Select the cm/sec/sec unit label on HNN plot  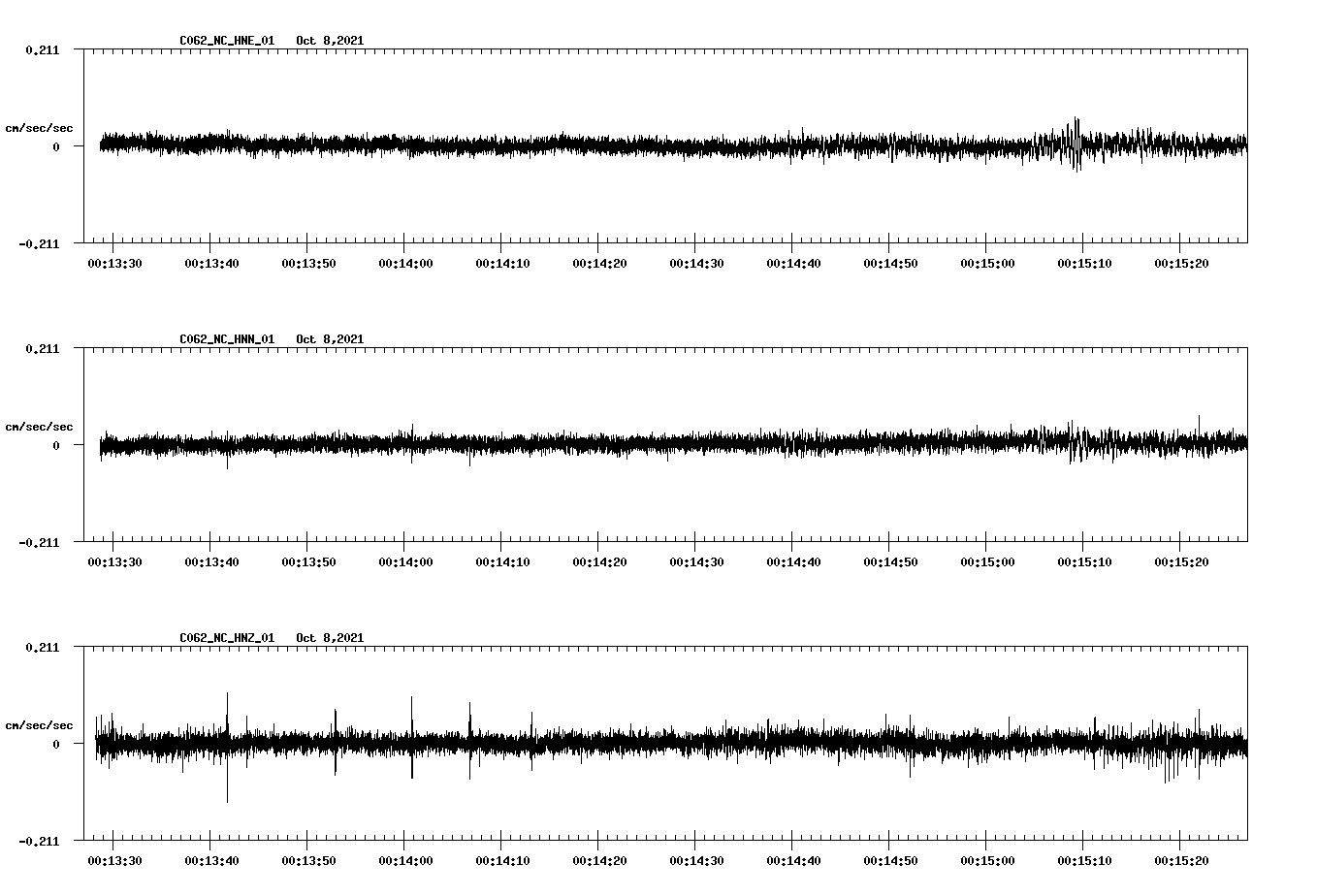39,427
